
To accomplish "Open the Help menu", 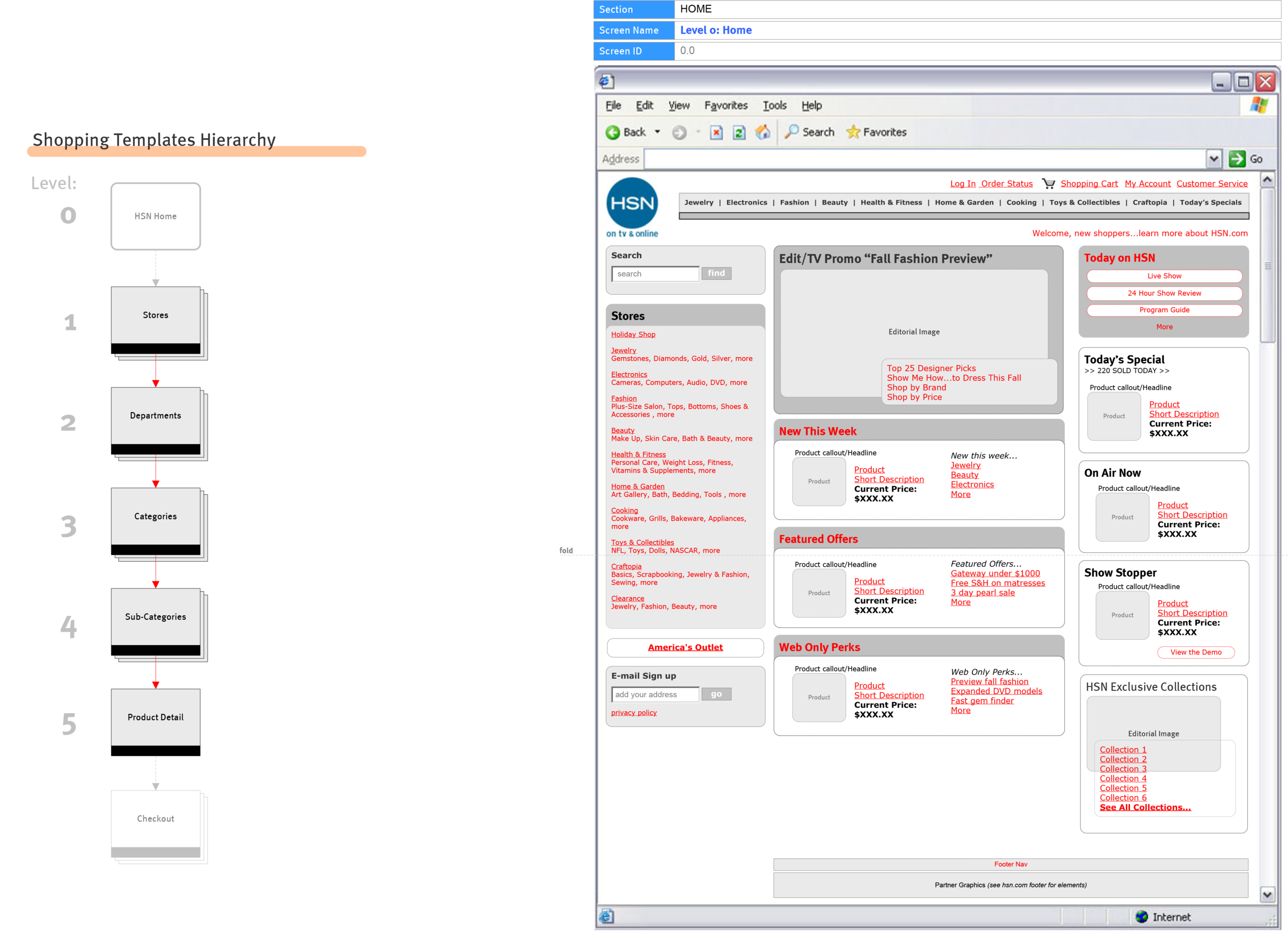I will [x=811, y=106].
